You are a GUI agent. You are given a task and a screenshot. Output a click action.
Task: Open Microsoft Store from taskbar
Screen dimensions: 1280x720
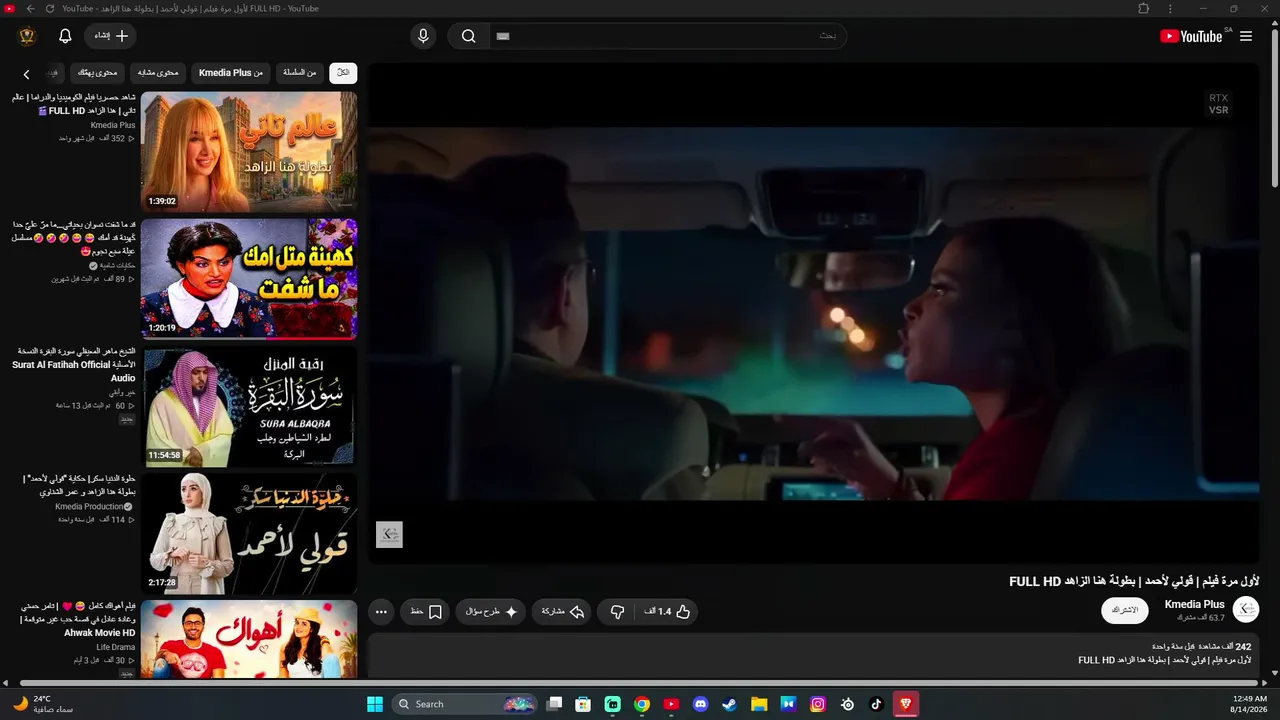583,704
